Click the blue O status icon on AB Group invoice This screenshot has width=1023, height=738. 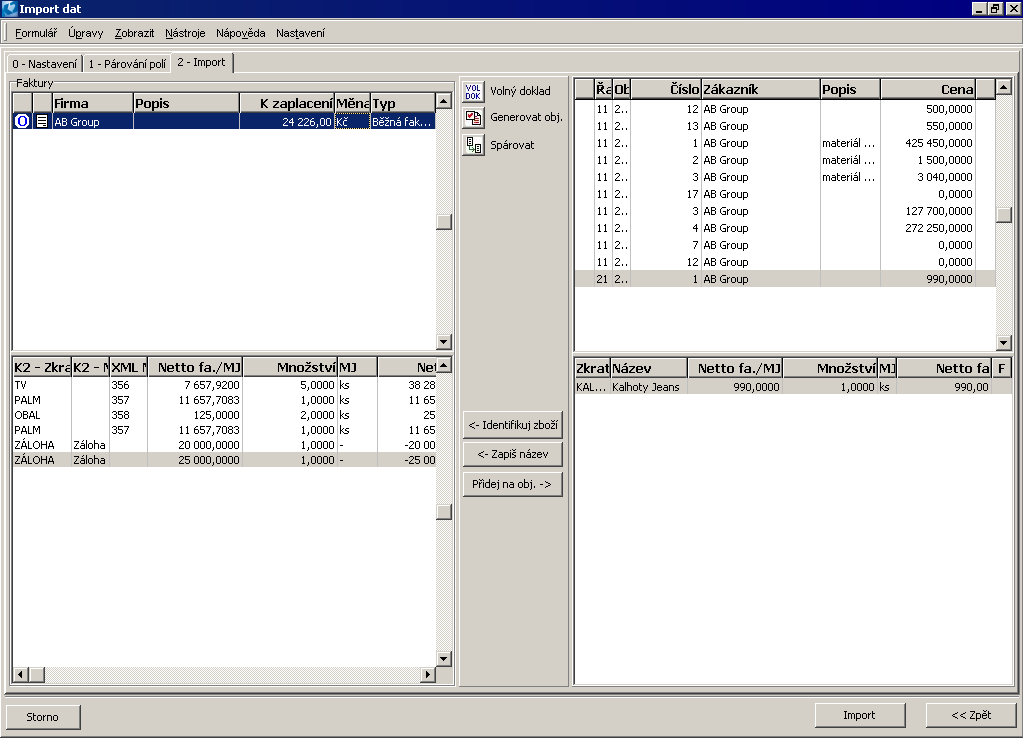tap(22, 122)
